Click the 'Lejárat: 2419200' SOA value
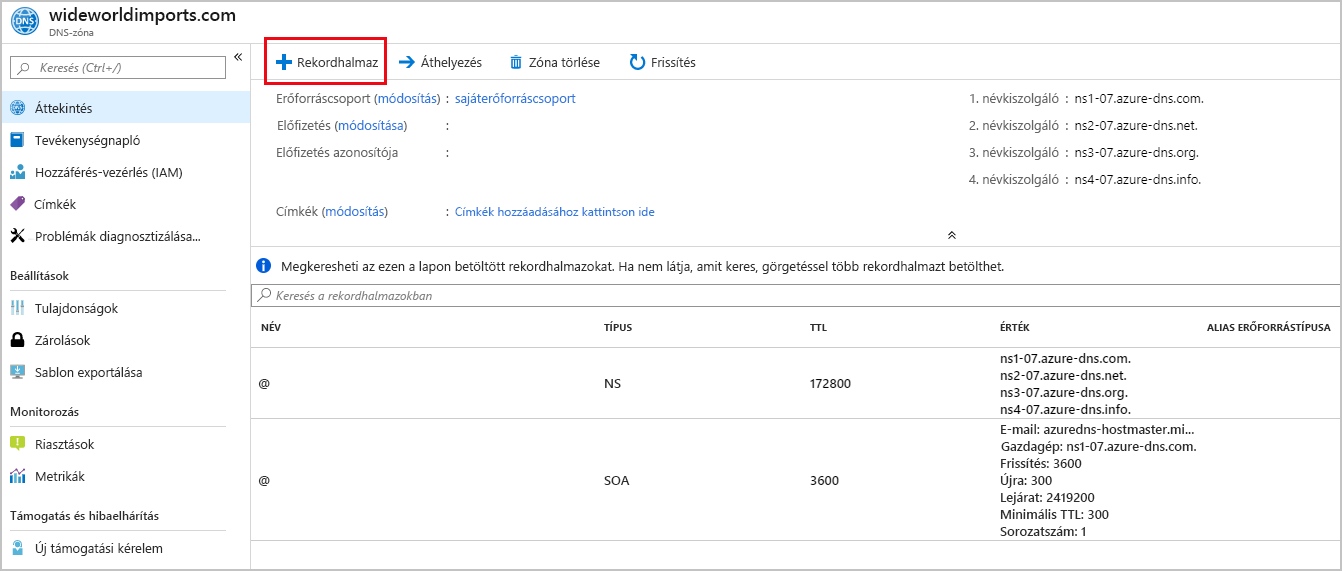Image resolution: width=1342 pixels, height=571 pixels. click(x=1047, y=497)
